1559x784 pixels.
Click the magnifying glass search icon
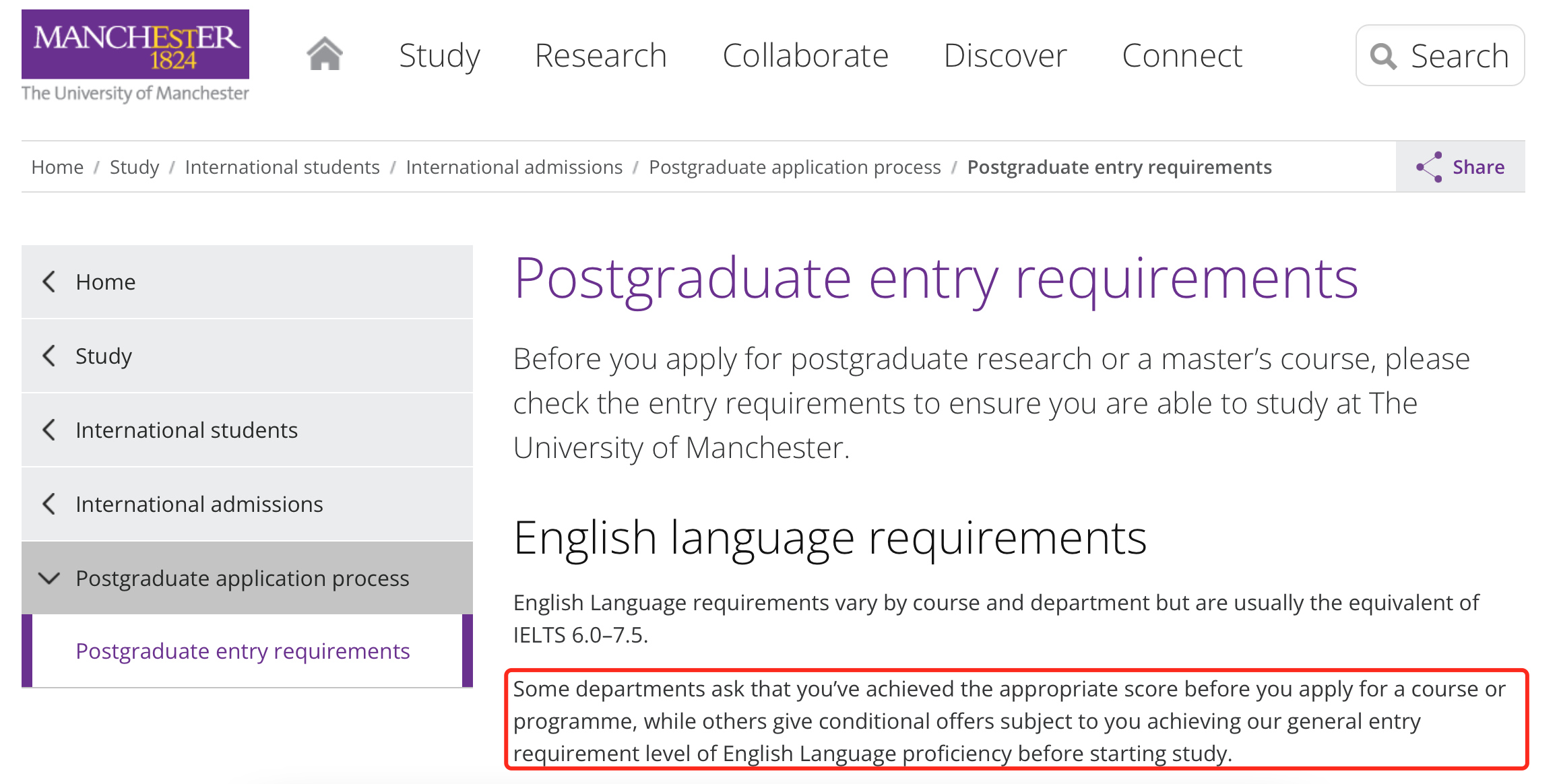[1383, 56]
